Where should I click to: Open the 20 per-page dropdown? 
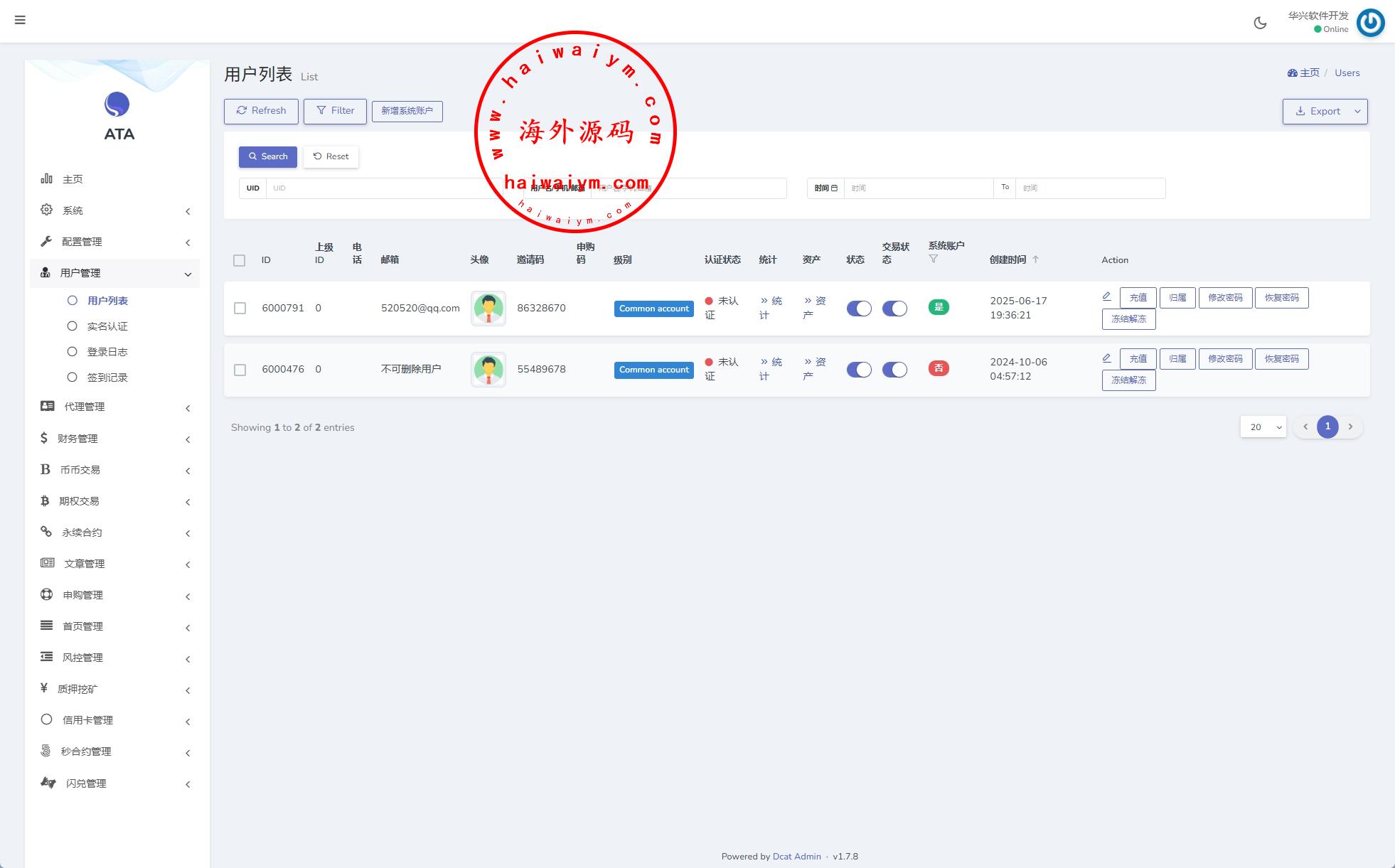(1263, 427)
